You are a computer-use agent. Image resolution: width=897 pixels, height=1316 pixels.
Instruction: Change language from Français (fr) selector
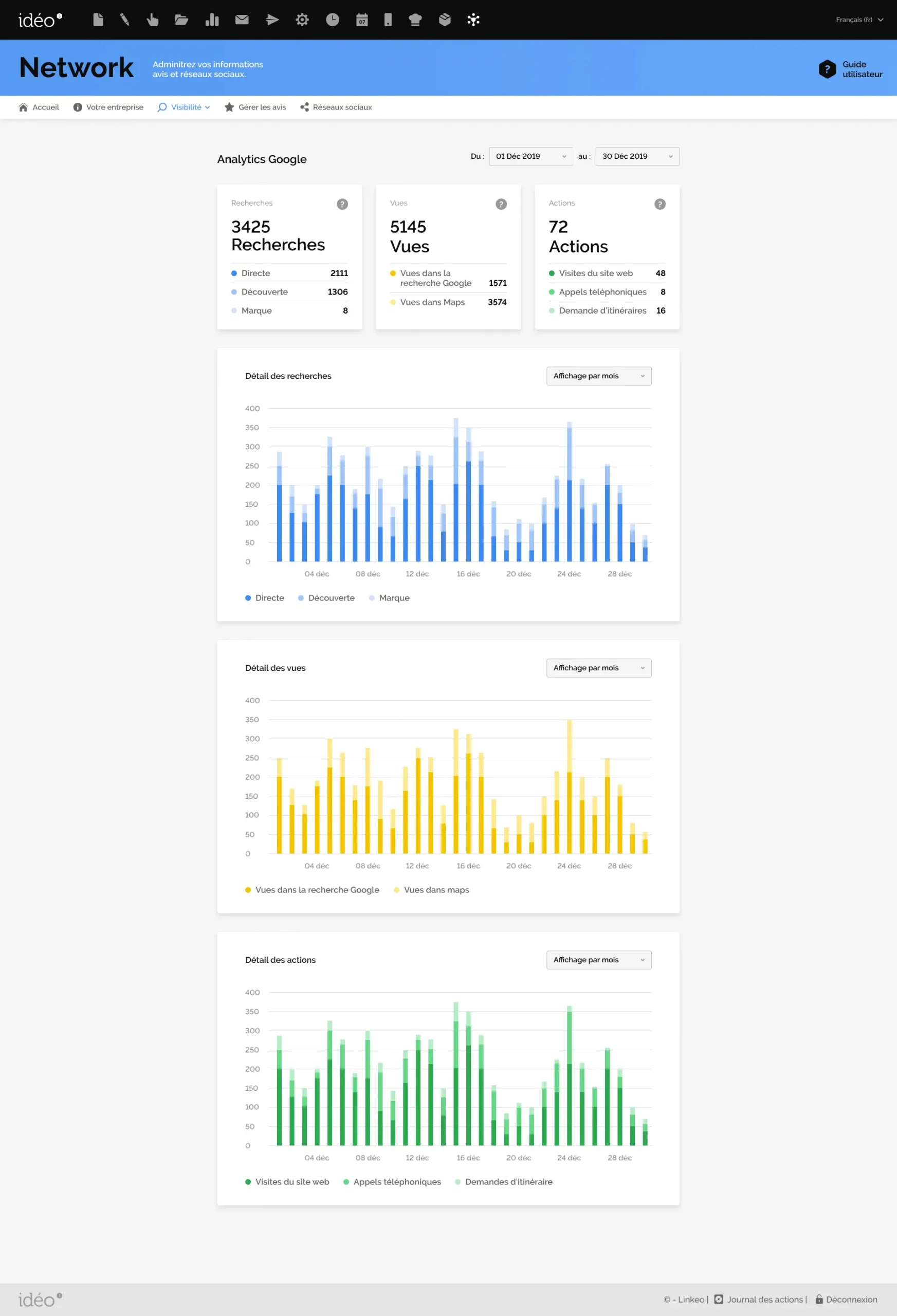point(859,20)
